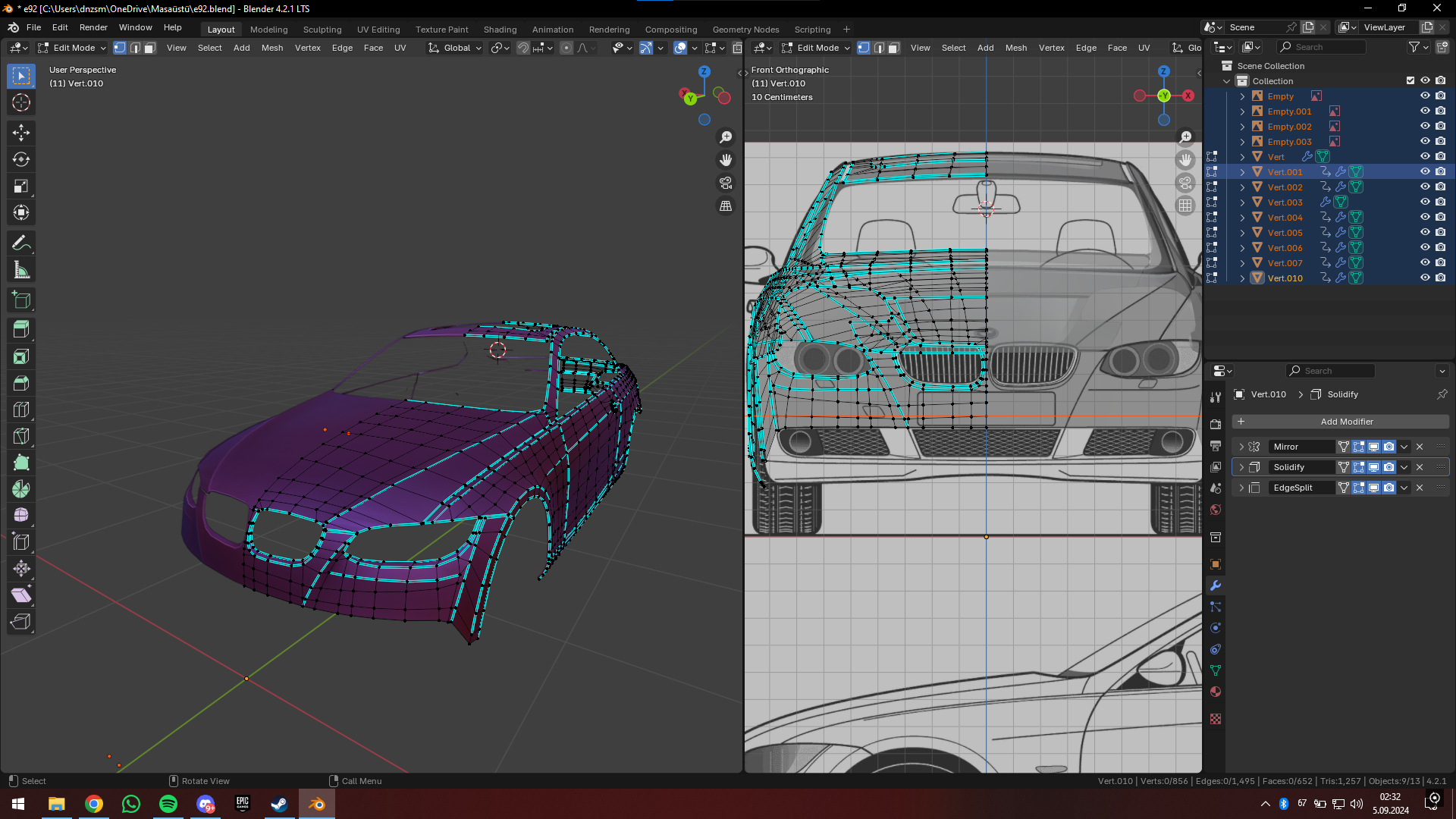Viewport: 1456px width, 819px height.
Task: Toggle Mirror modifier viewport display
Action: coord(1373,447)
